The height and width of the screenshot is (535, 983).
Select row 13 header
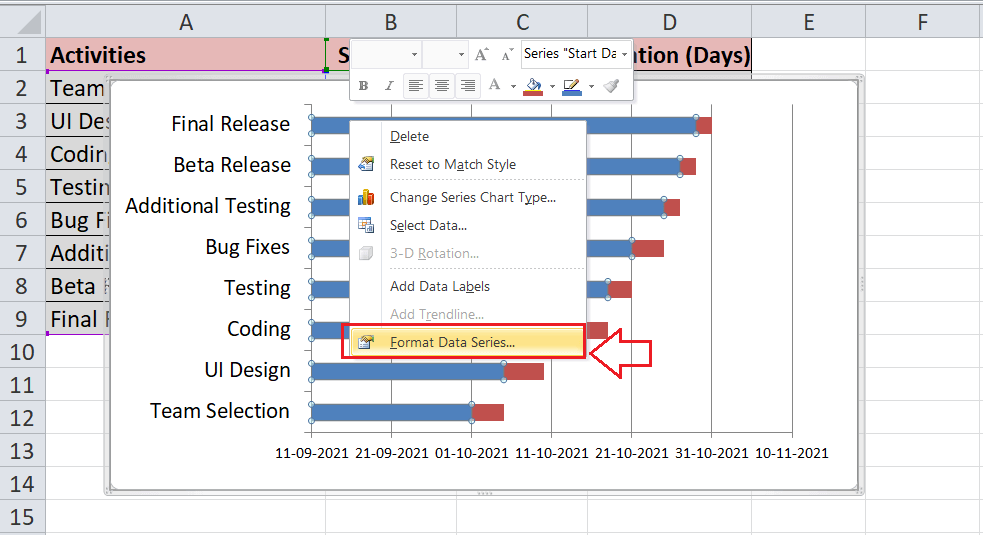(22, 451)
